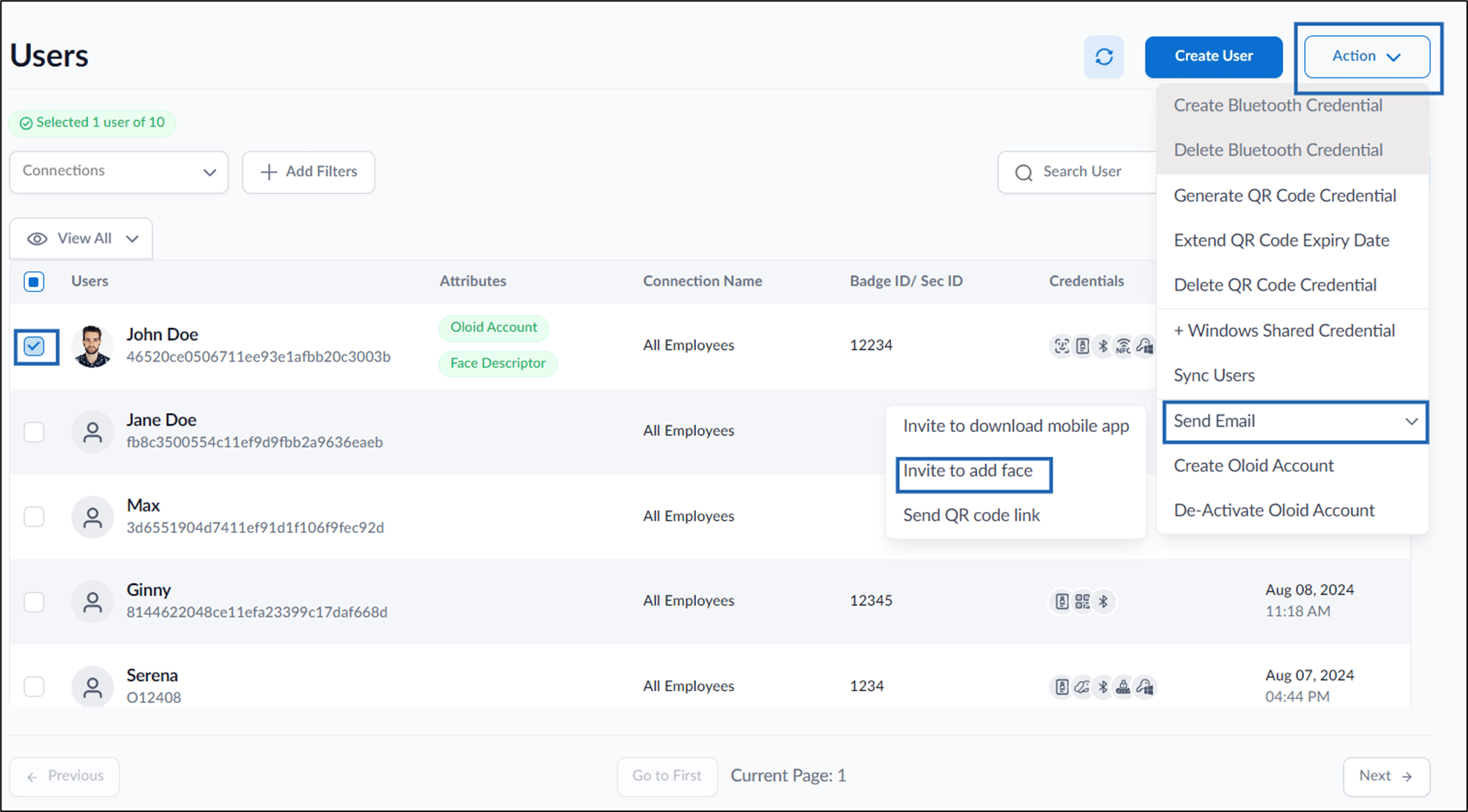Click Ginny's Bluetooth credential icon
This screenshot has width=1468, height=812.
[x=1103, y=602]
